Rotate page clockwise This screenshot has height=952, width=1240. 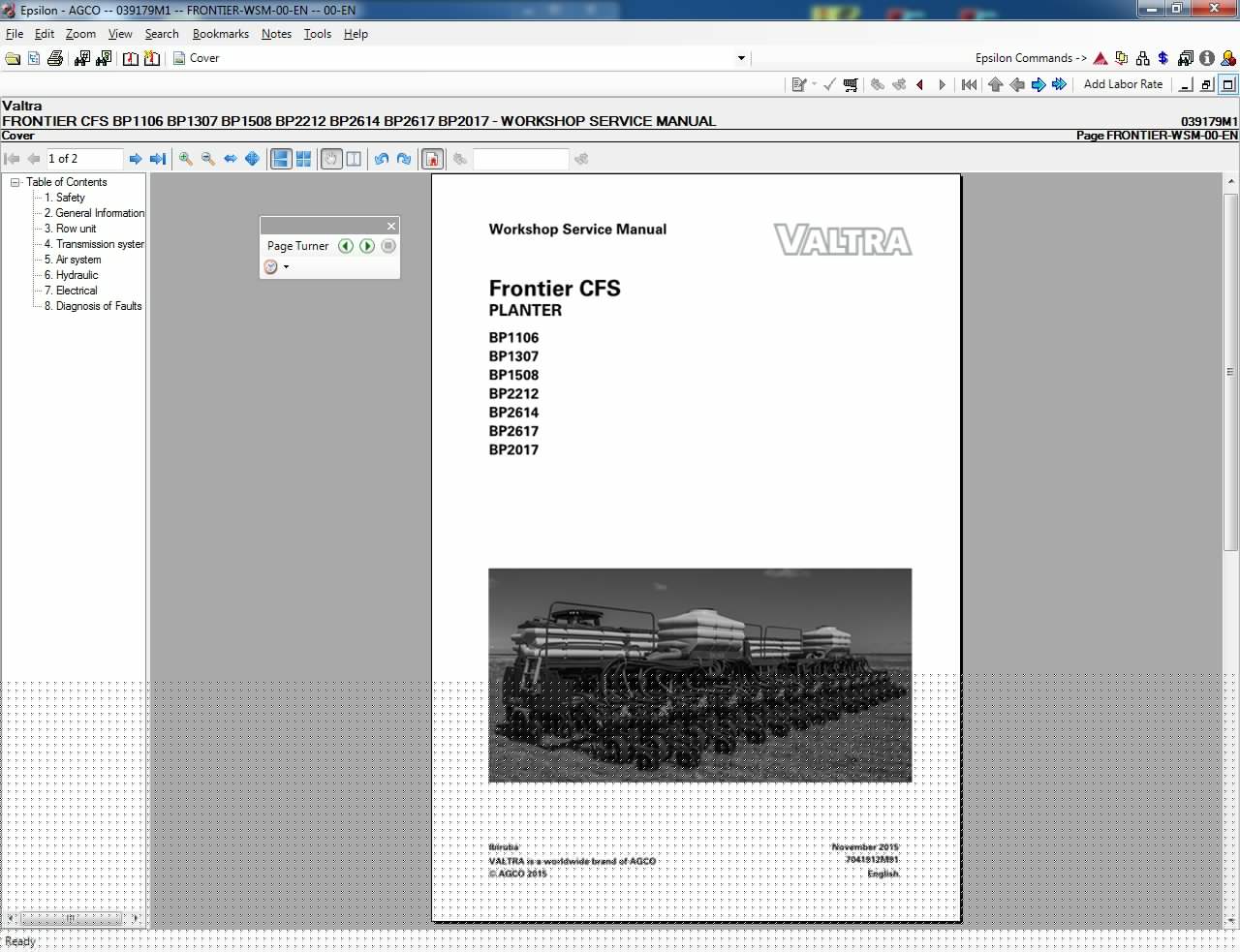coord(404,159)
